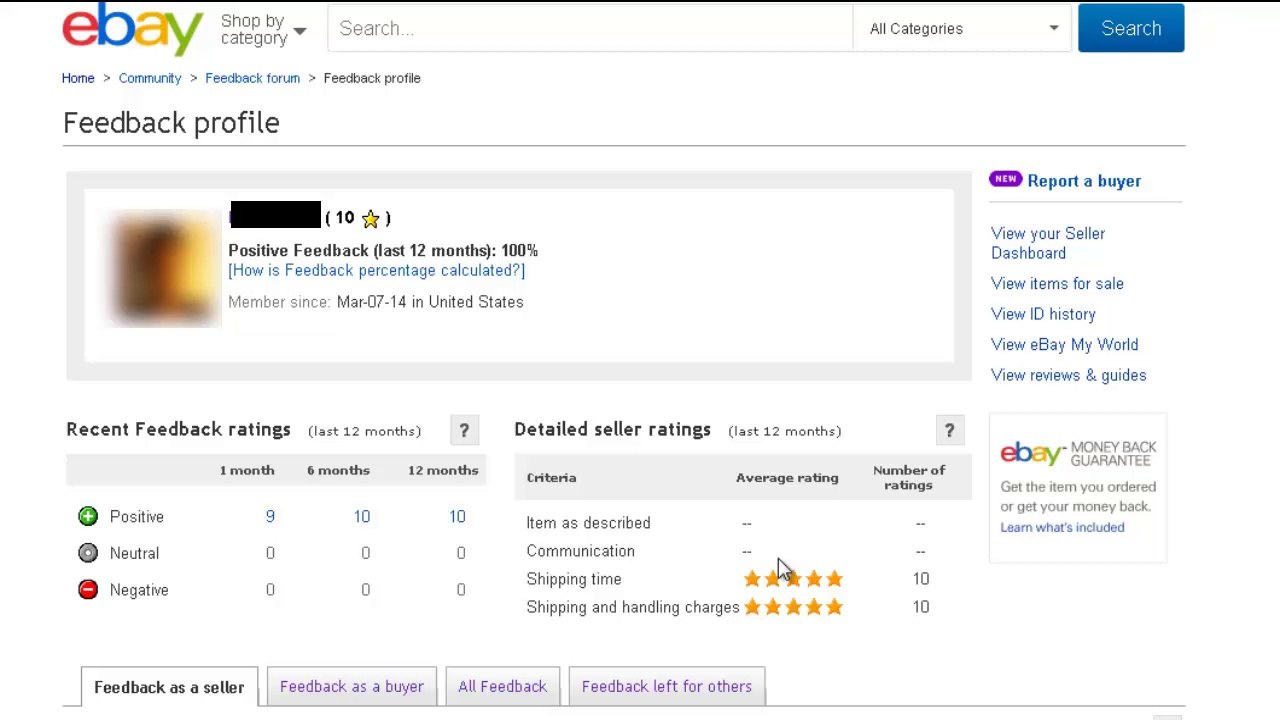Image resolution: width=1280 pixels, height=720 pixels.
Task: Click into the Search text field
Action: 590,28
